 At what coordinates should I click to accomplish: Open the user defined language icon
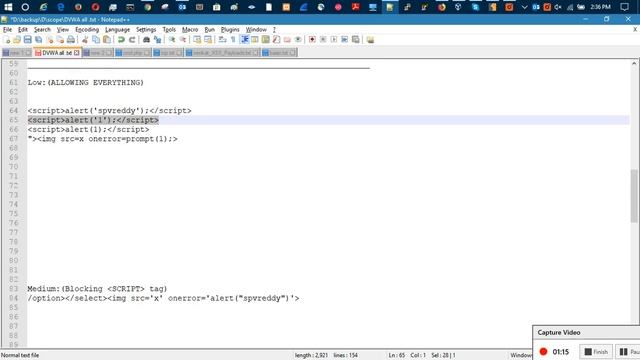(x=255, y=40)
